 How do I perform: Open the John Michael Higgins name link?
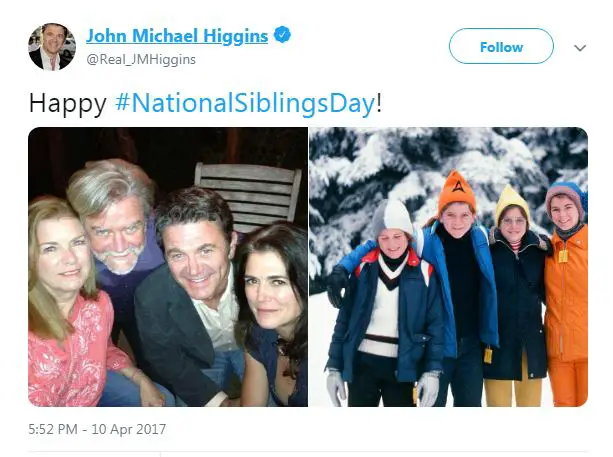[177, 36]
